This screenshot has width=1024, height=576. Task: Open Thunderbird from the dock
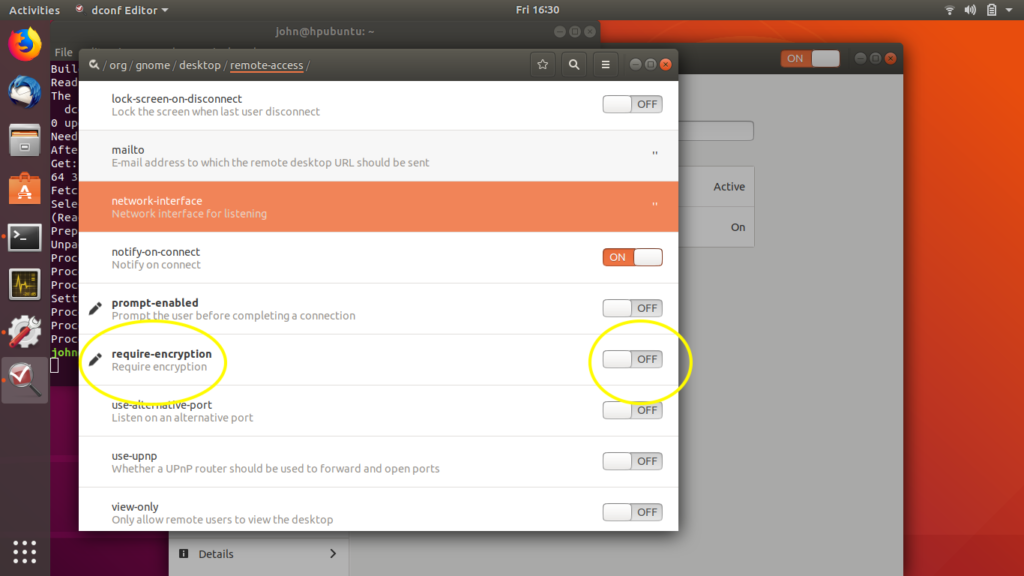pos(24,92)
